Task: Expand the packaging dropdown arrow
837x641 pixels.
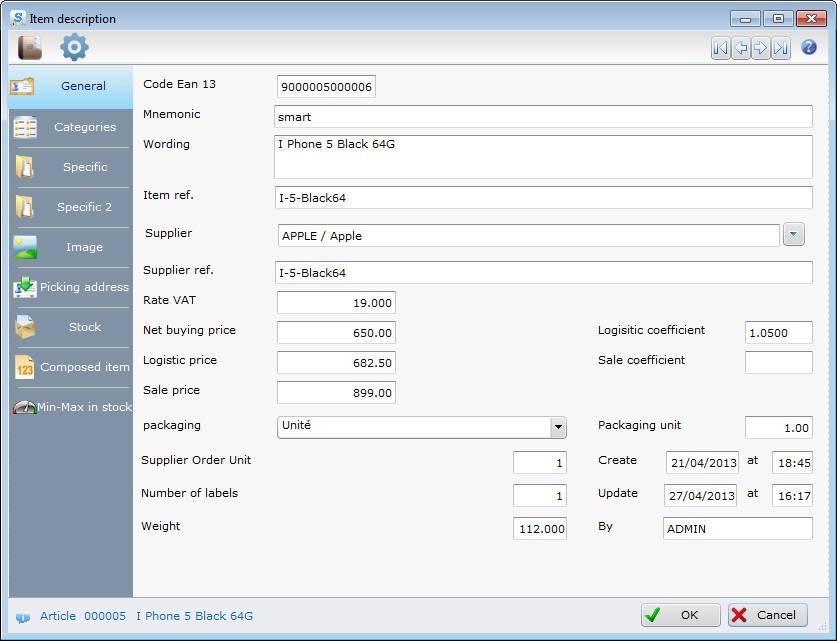Action: (559, 427)
